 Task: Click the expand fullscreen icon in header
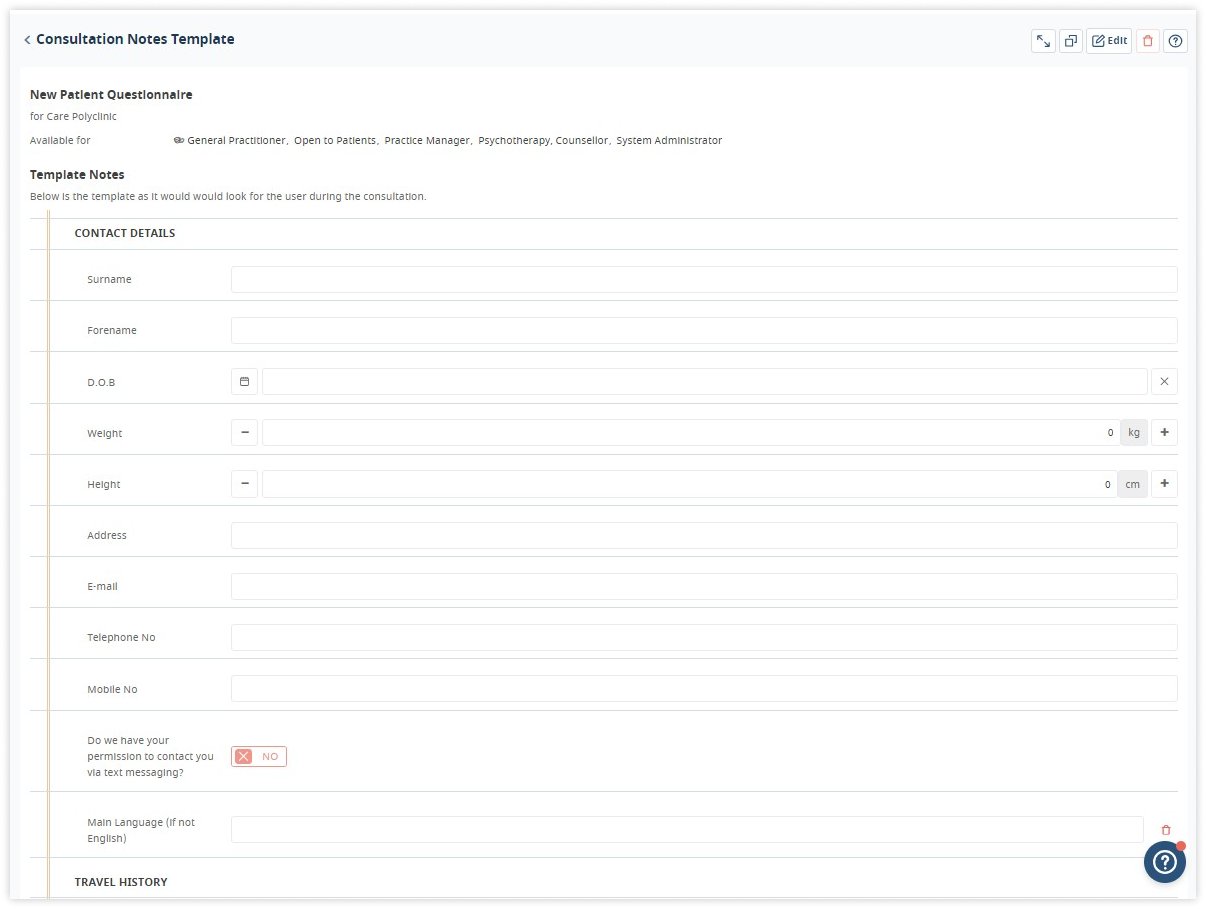click(x=1043, y=41)
